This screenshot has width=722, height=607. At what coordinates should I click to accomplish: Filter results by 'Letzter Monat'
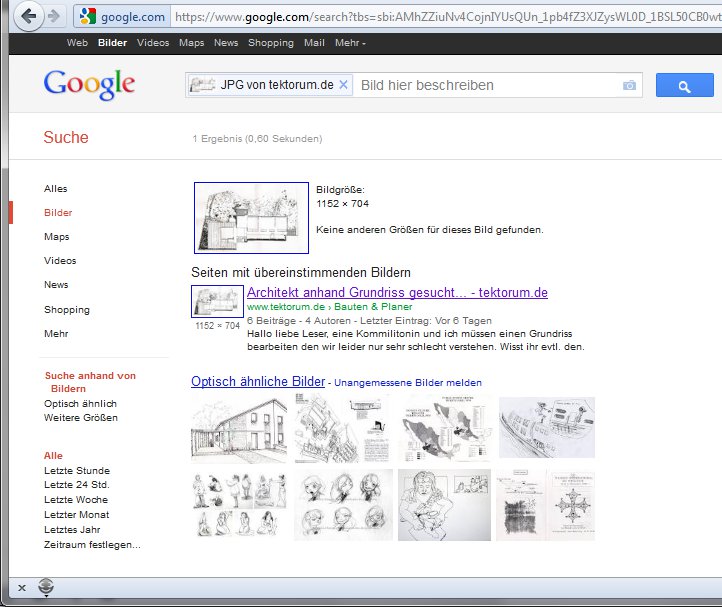click(76, 514)
